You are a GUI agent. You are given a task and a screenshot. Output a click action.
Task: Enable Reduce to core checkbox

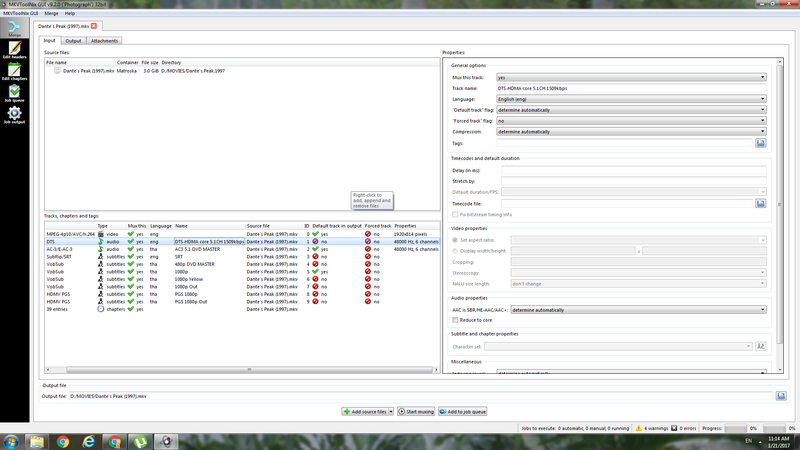coord(455,320)
